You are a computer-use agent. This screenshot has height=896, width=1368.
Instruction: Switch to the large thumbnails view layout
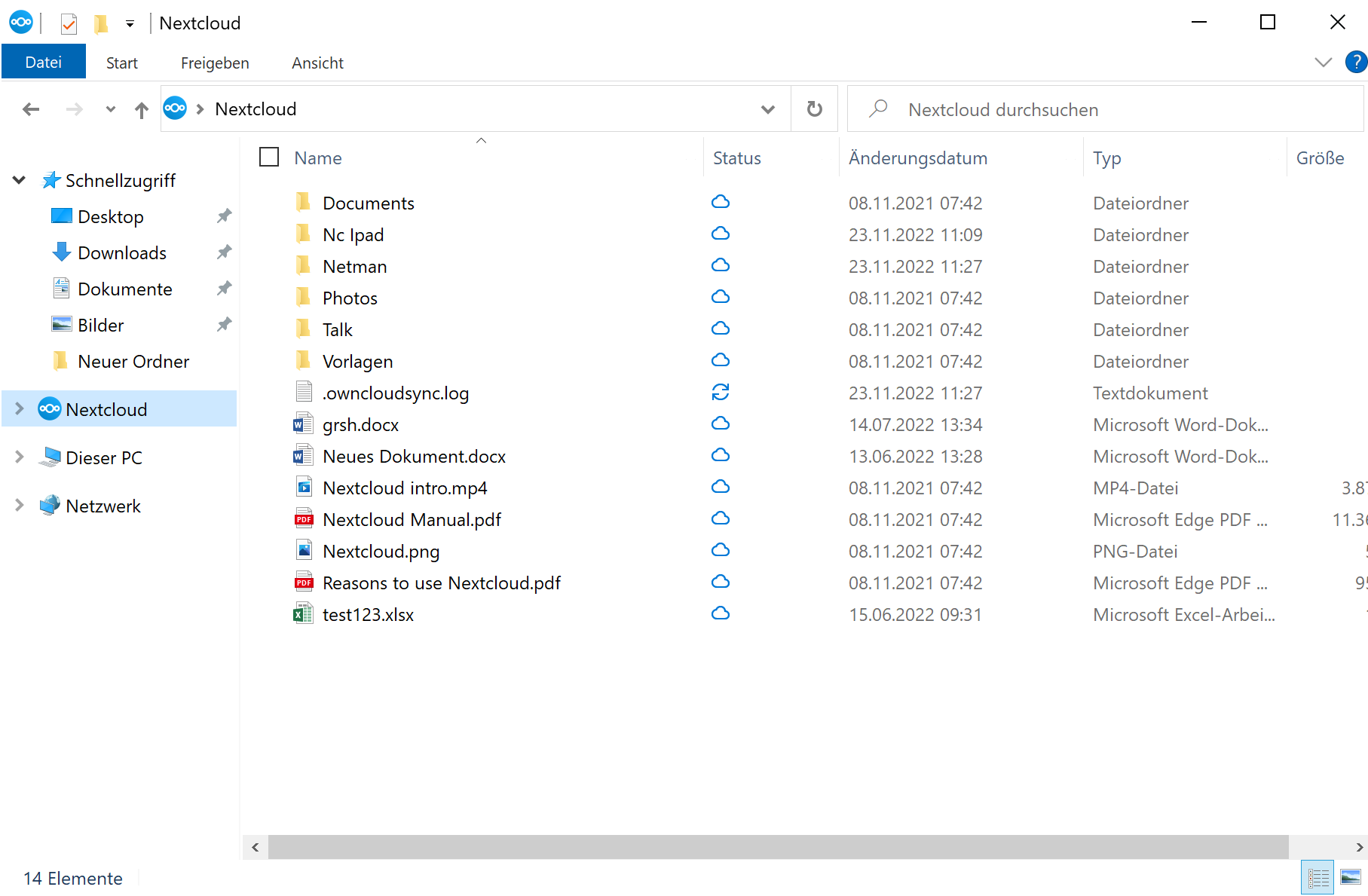[1350, 877]
